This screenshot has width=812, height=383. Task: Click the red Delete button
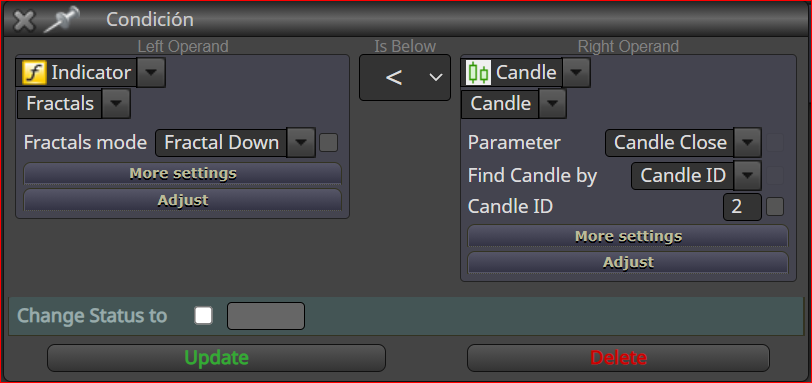(x=618, y=358)
